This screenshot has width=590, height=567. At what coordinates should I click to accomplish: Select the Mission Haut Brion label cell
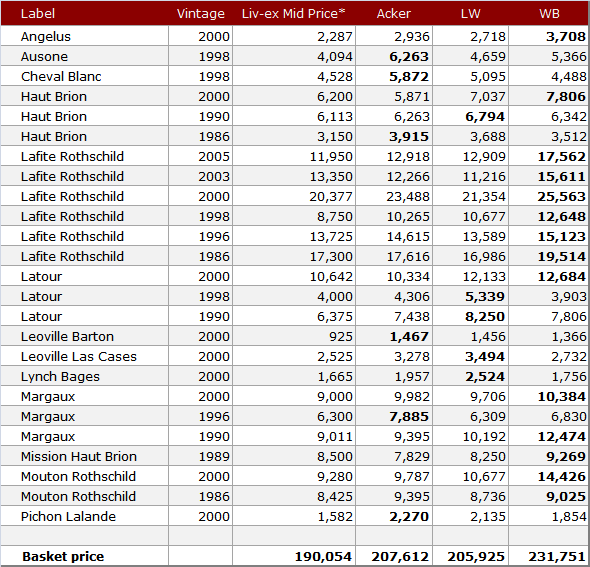(x=85, y=456)
